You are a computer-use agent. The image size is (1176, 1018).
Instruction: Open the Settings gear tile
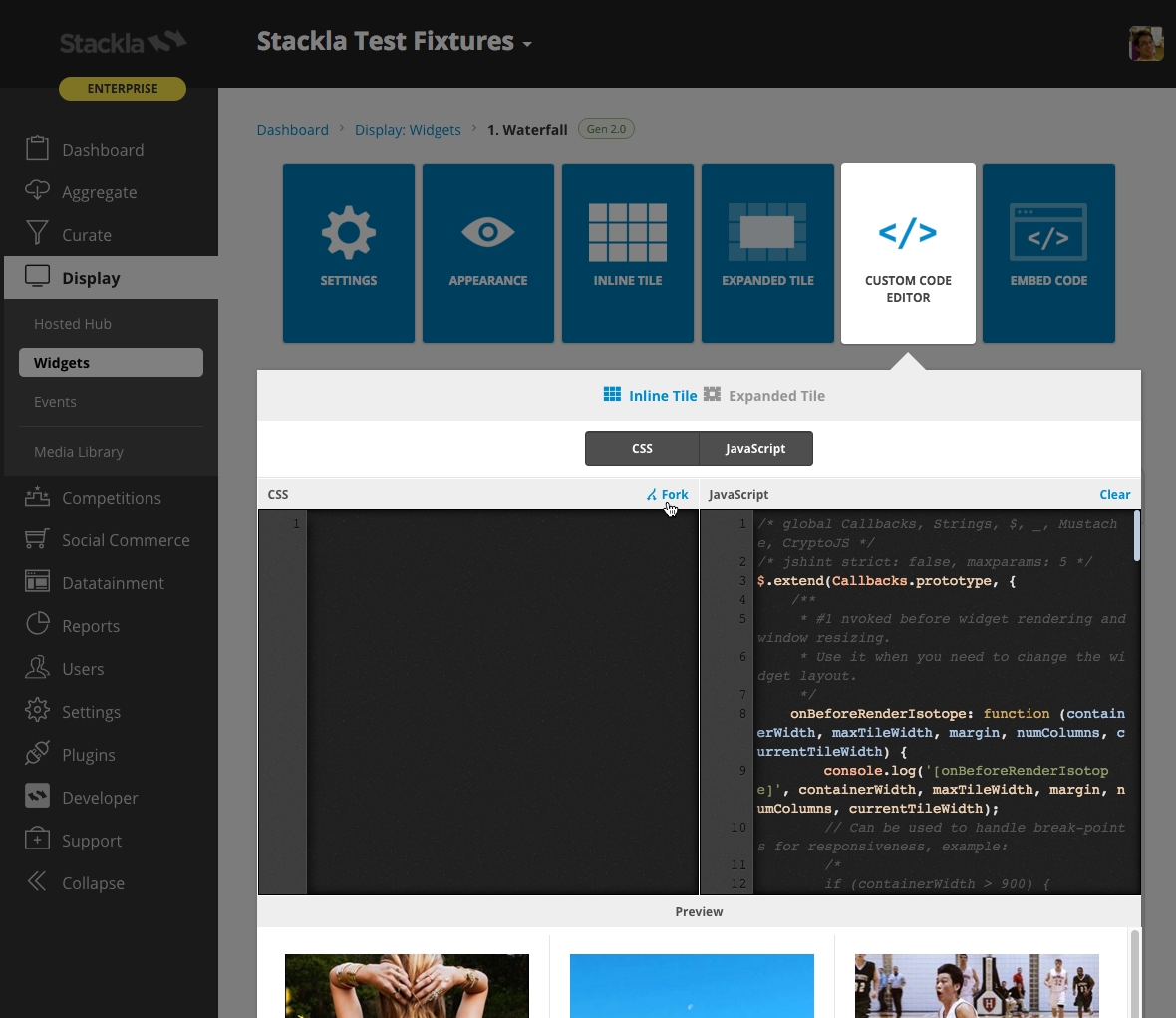[x=349, y=253]
